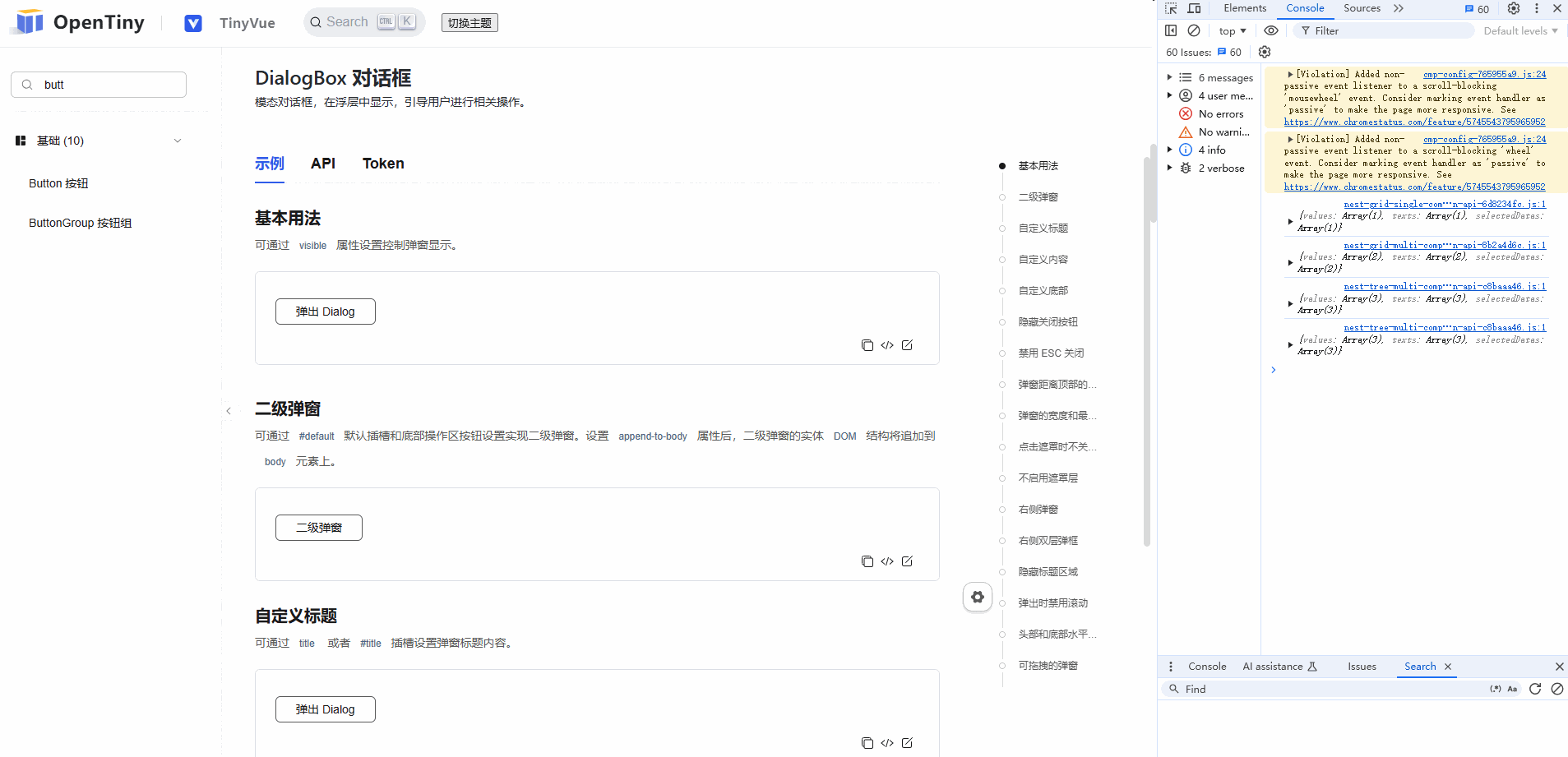Viewport: 1568px width, 757px height.
Task: Focus the sidebar filter input containing butt
Action: 99,85
